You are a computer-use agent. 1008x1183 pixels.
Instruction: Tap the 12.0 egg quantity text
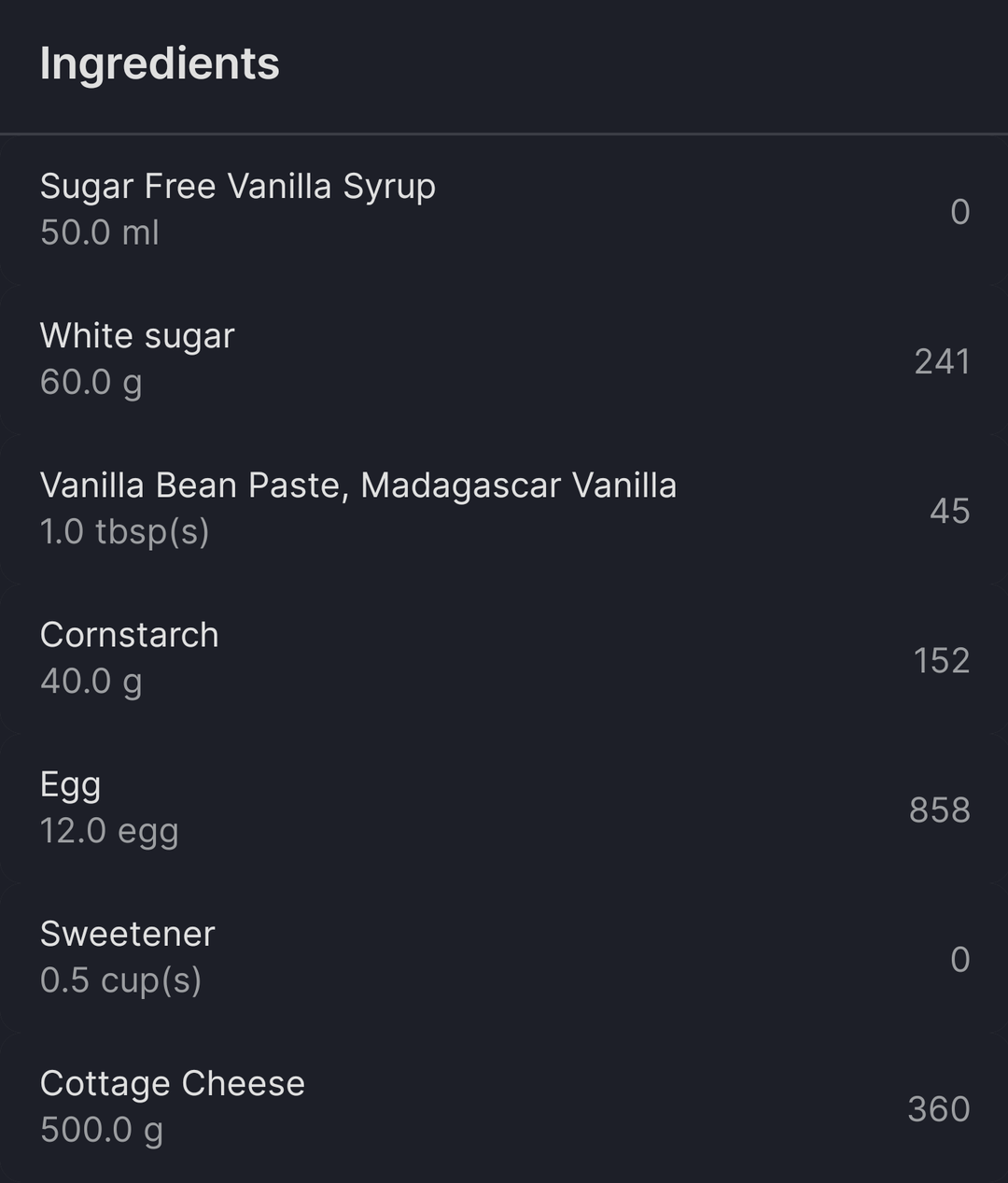tap(109, 831)
